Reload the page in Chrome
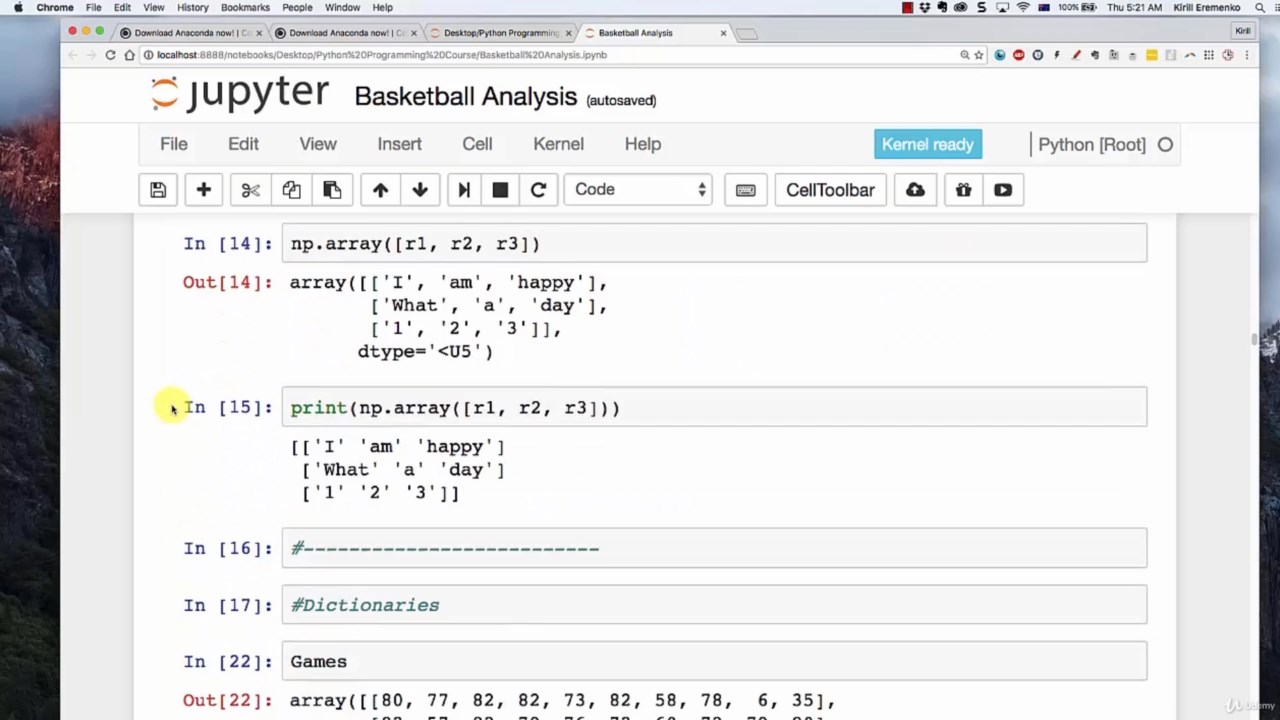The height and width of the screenshot is (720, 1280). tap(110, 55)
